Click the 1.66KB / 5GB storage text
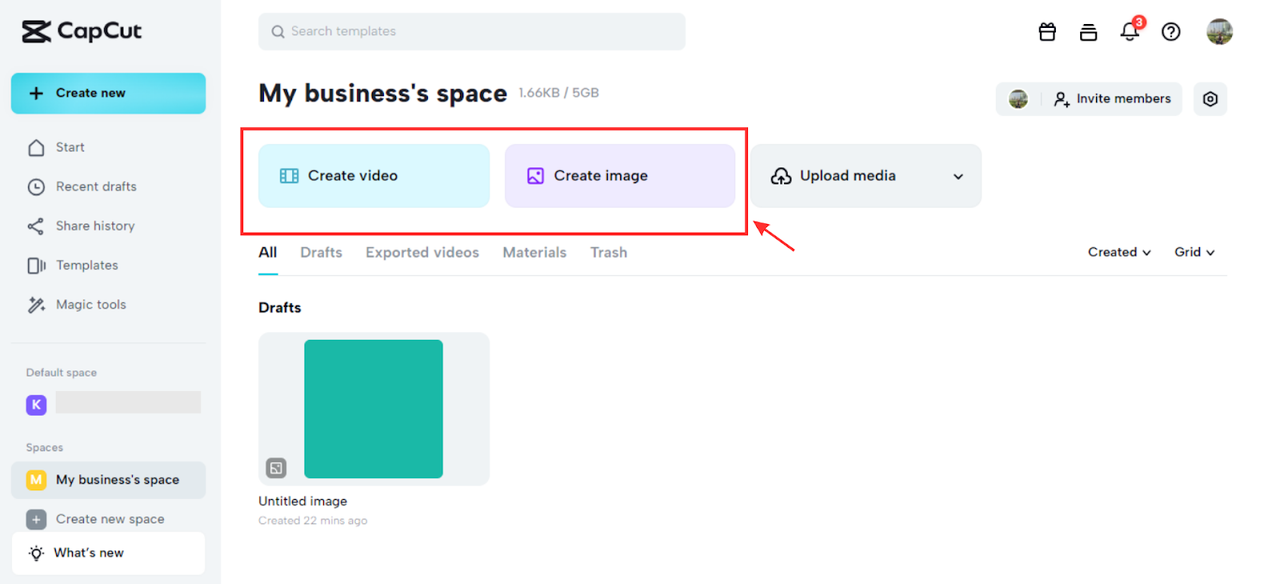The width and height of the screenshot is (1273, 584). pos(559,93)
